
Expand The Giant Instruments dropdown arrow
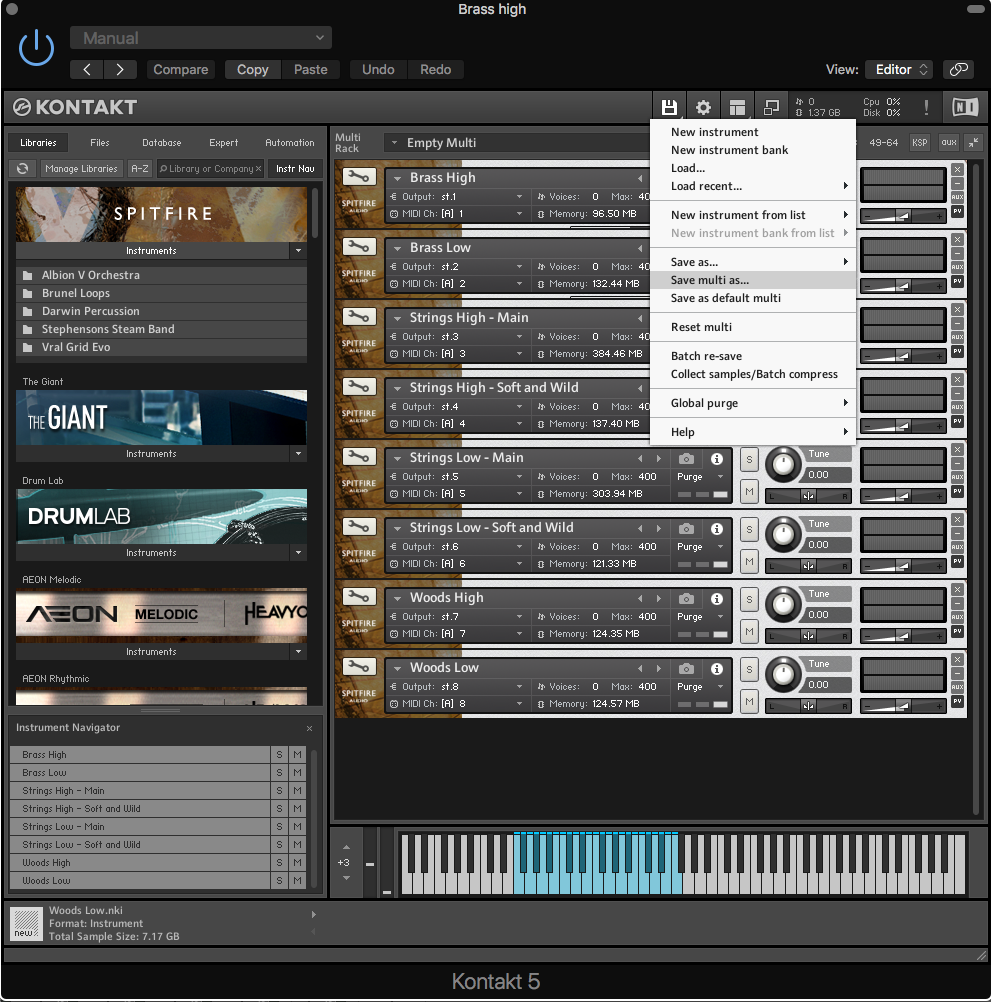coord(298,454)
